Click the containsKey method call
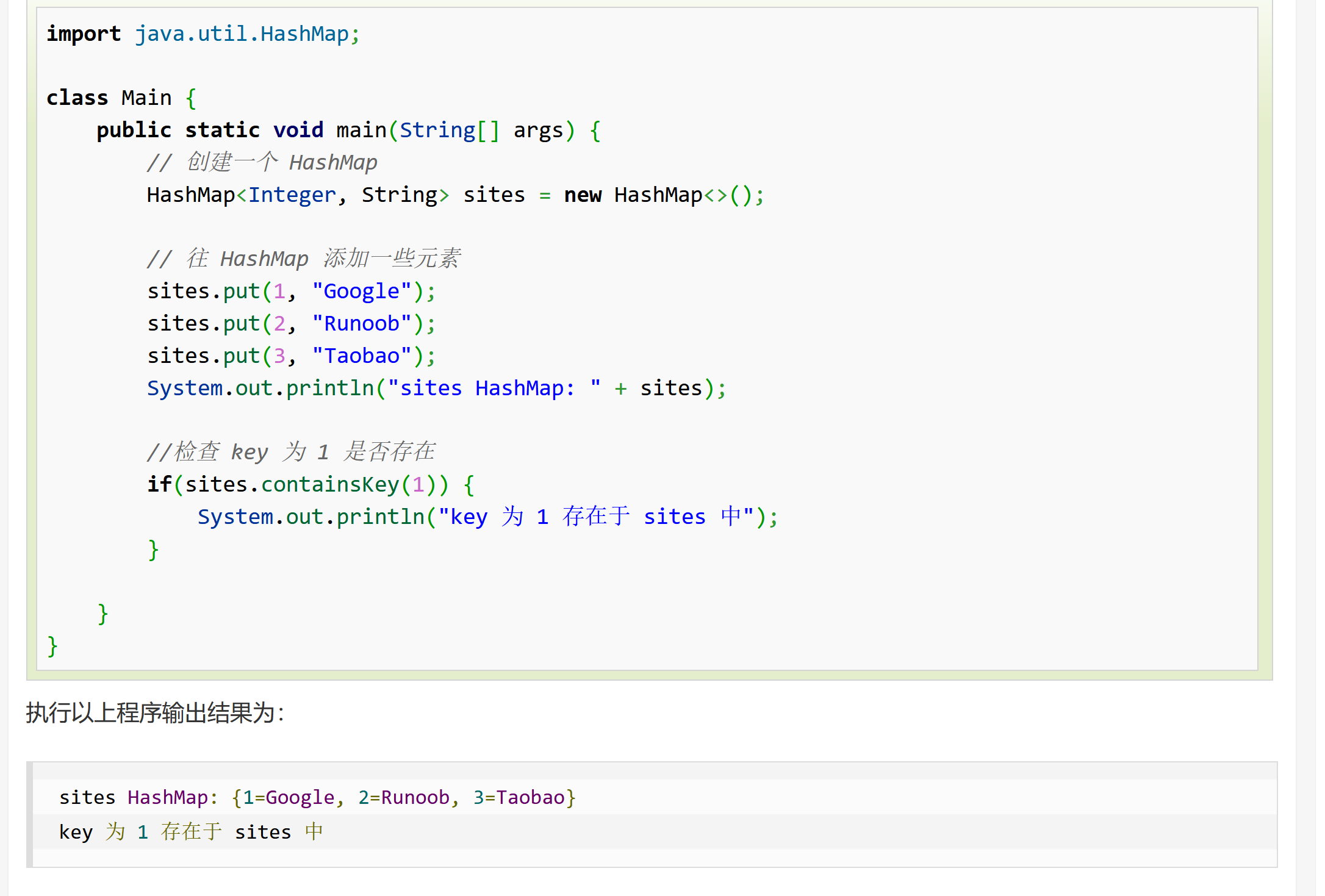The image size is (1325, 896). tap(329, 484)
